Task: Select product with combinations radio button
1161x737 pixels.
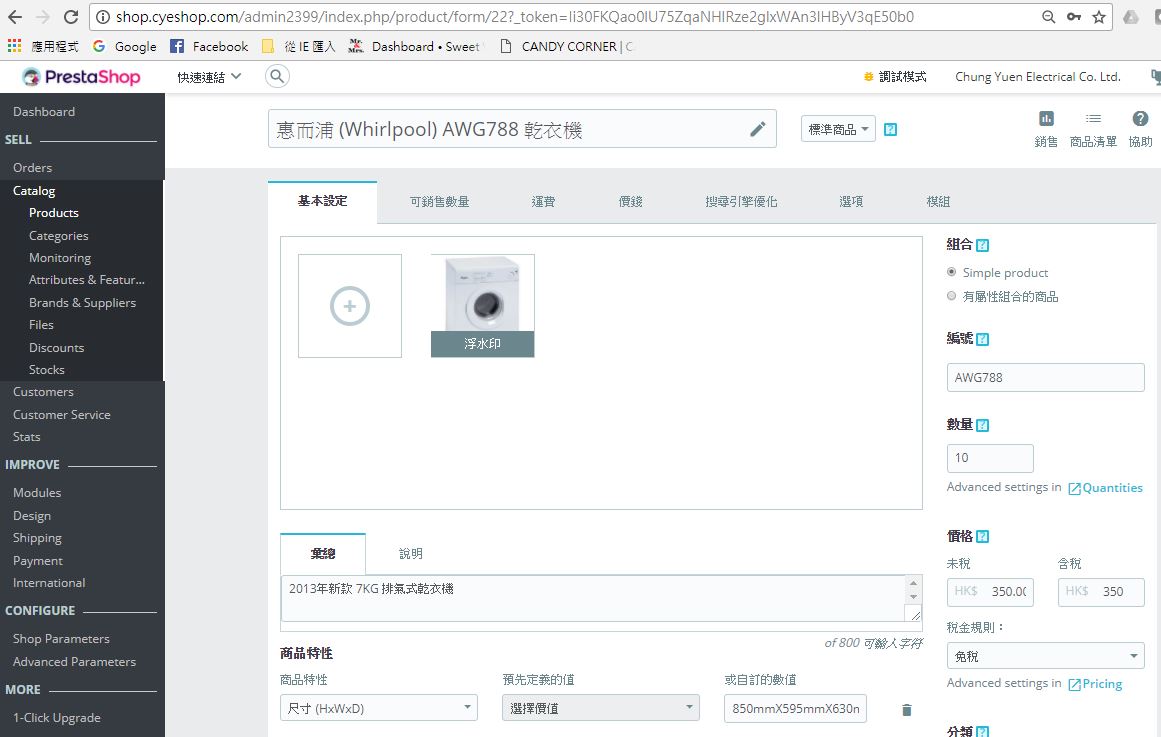Action: 951,296
